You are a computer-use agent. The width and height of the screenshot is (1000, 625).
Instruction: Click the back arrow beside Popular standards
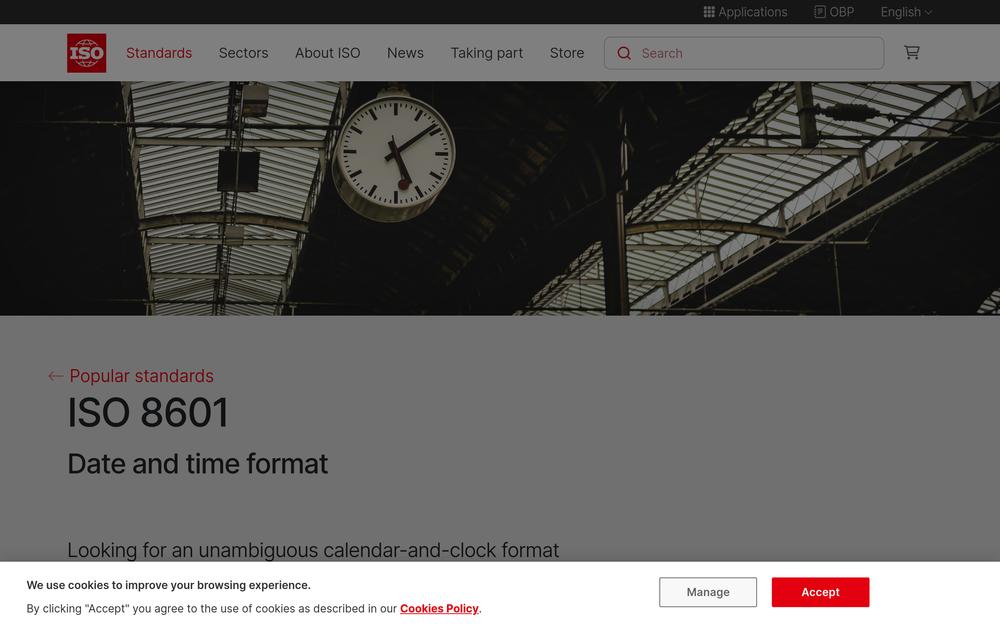pyautogui.click(x=55, y=376)
